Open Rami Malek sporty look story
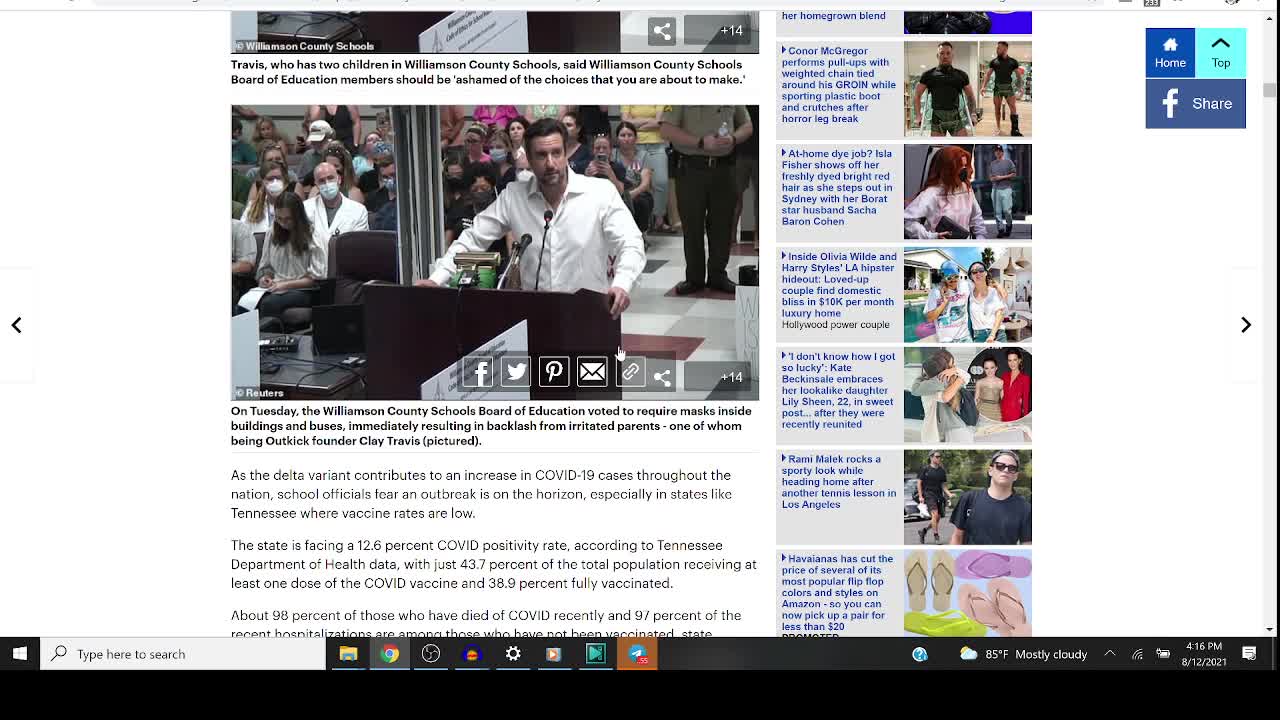The width and height of the screenshot is (1280, 720). (x=838, y=482)
